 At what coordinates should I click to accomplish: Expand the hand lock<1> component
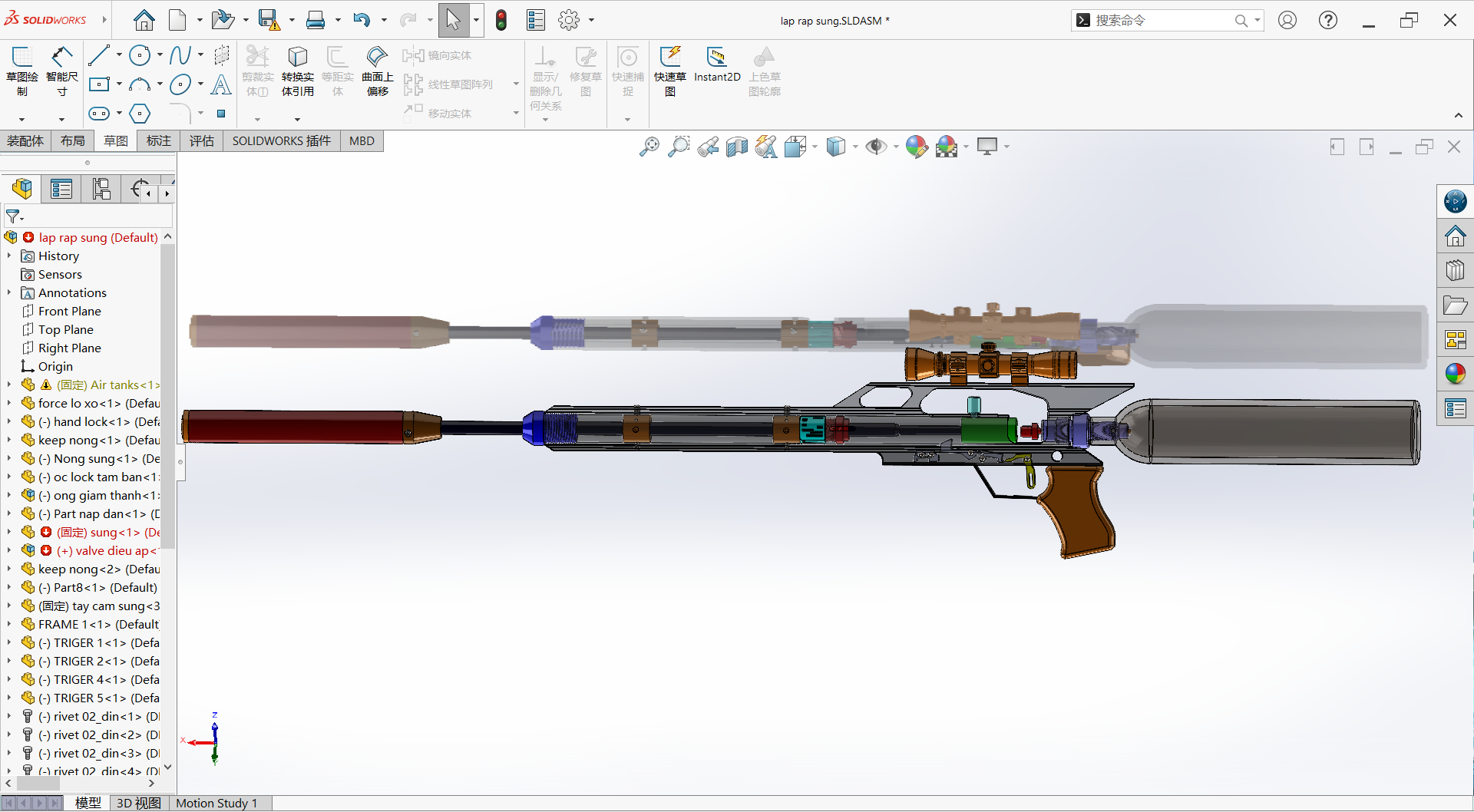click(9, 421)
